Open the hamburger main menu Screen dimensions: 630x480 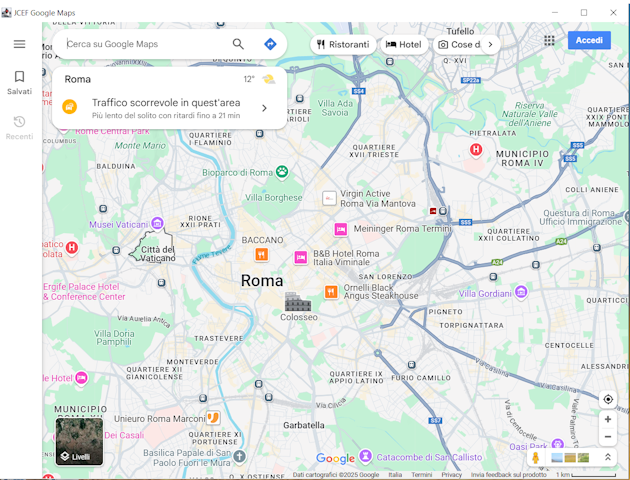(x=19, y=44)
